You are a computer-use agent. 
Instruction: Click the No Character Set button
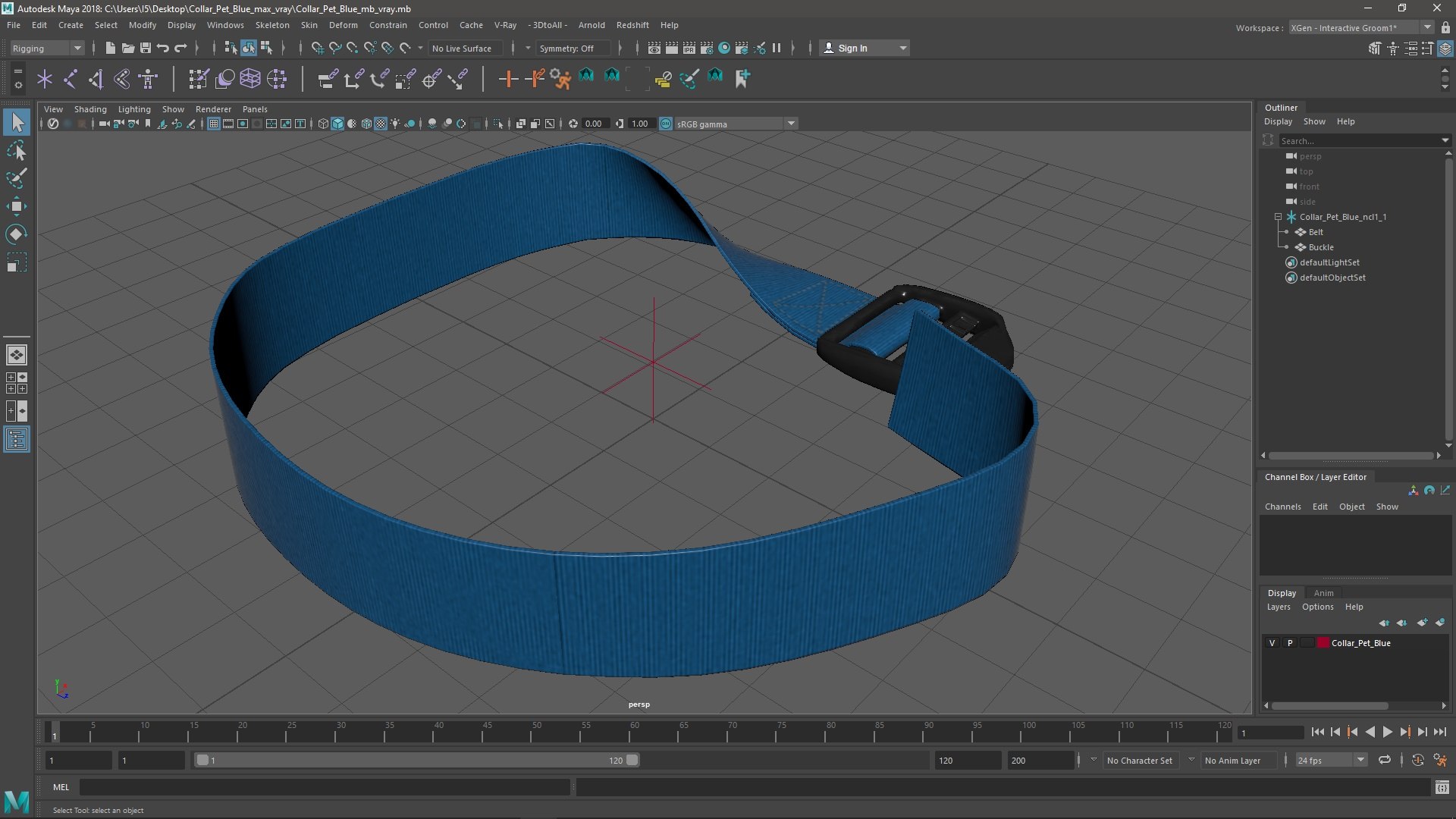(1139, 760)
